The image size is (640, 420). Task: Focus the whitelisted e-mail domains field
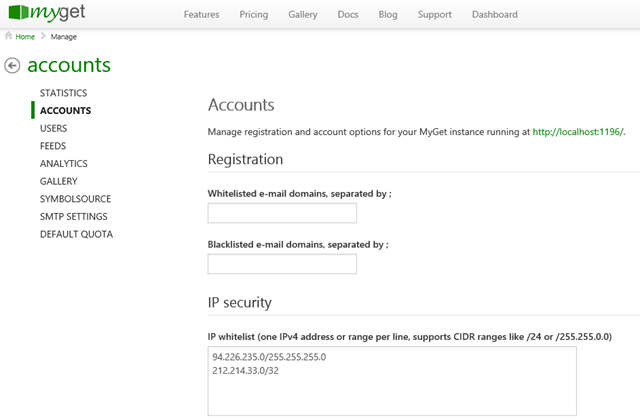tap(282, 213)
